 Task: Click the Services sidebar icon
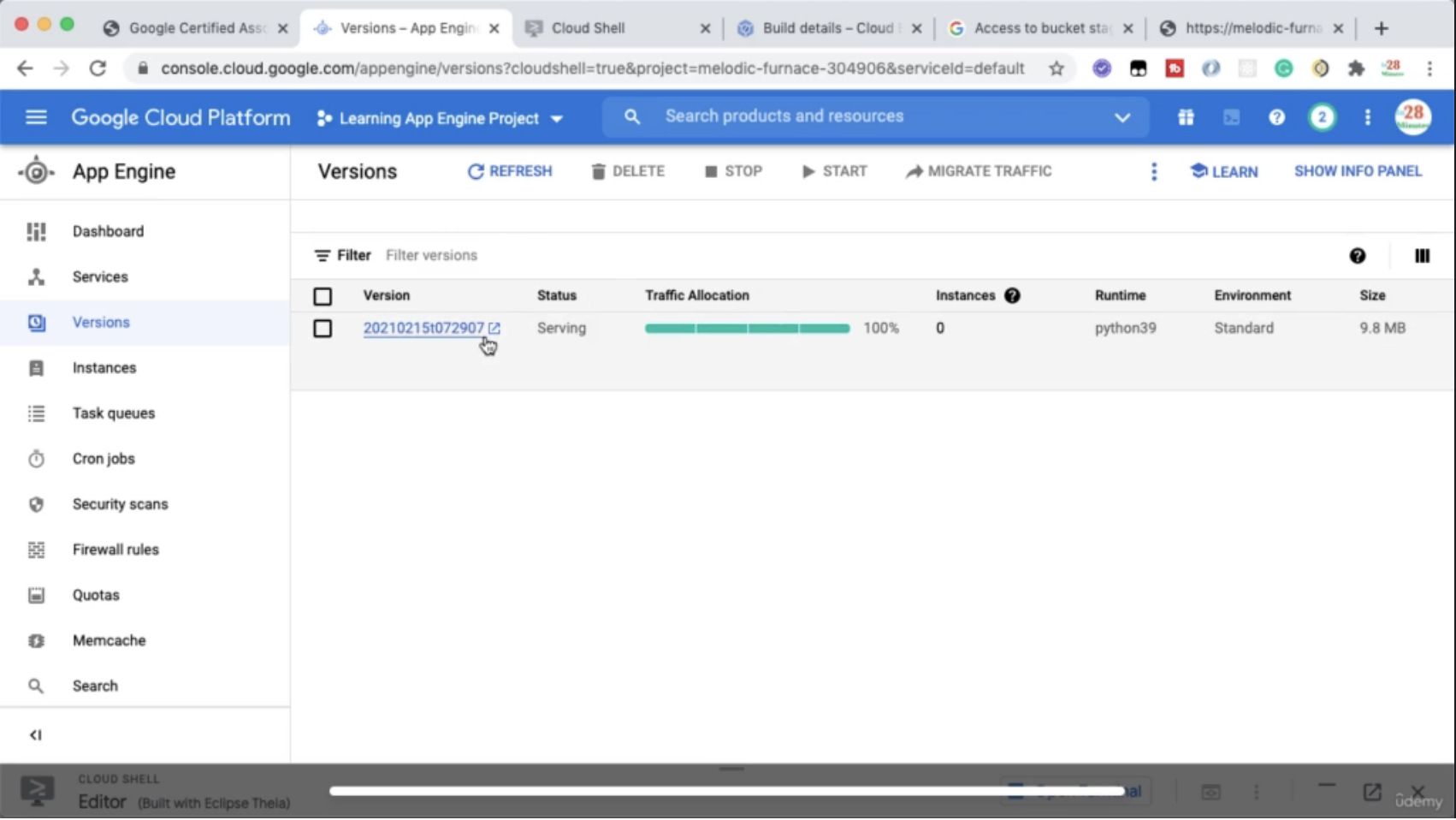36,277
